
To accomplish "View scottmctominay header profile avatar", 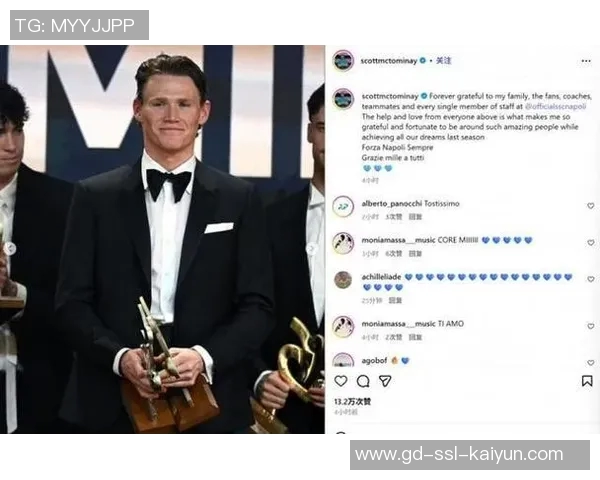I will point(343,60).
